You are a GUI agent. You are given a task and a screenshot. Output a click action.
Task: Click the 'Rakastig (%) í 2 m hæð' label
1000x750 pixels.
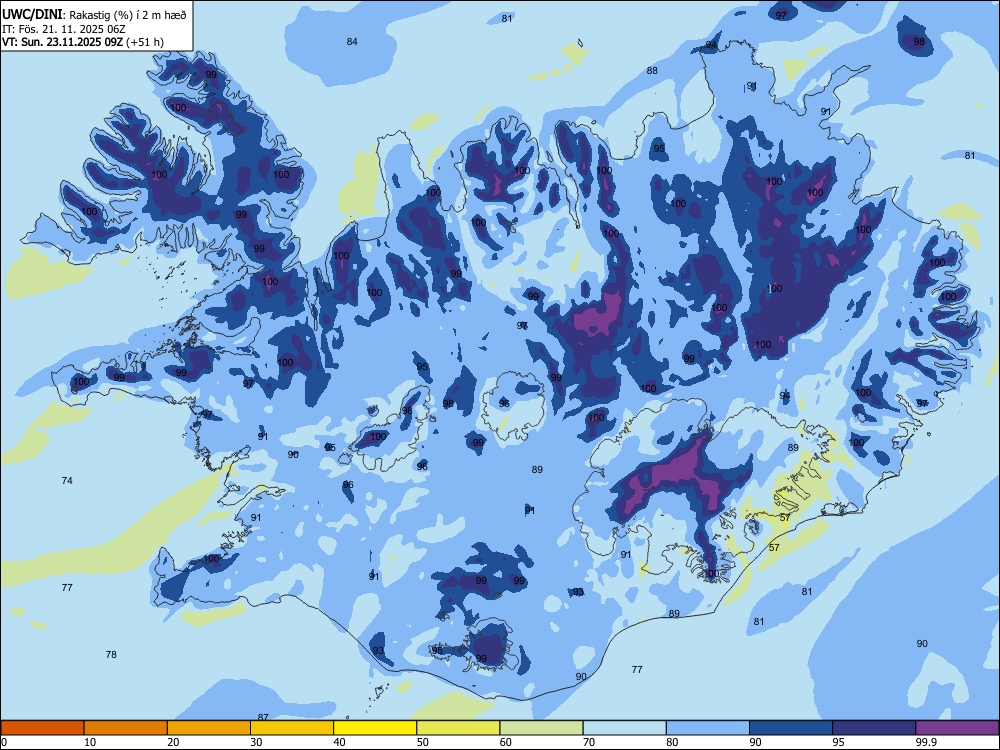(x=128, y=15)
